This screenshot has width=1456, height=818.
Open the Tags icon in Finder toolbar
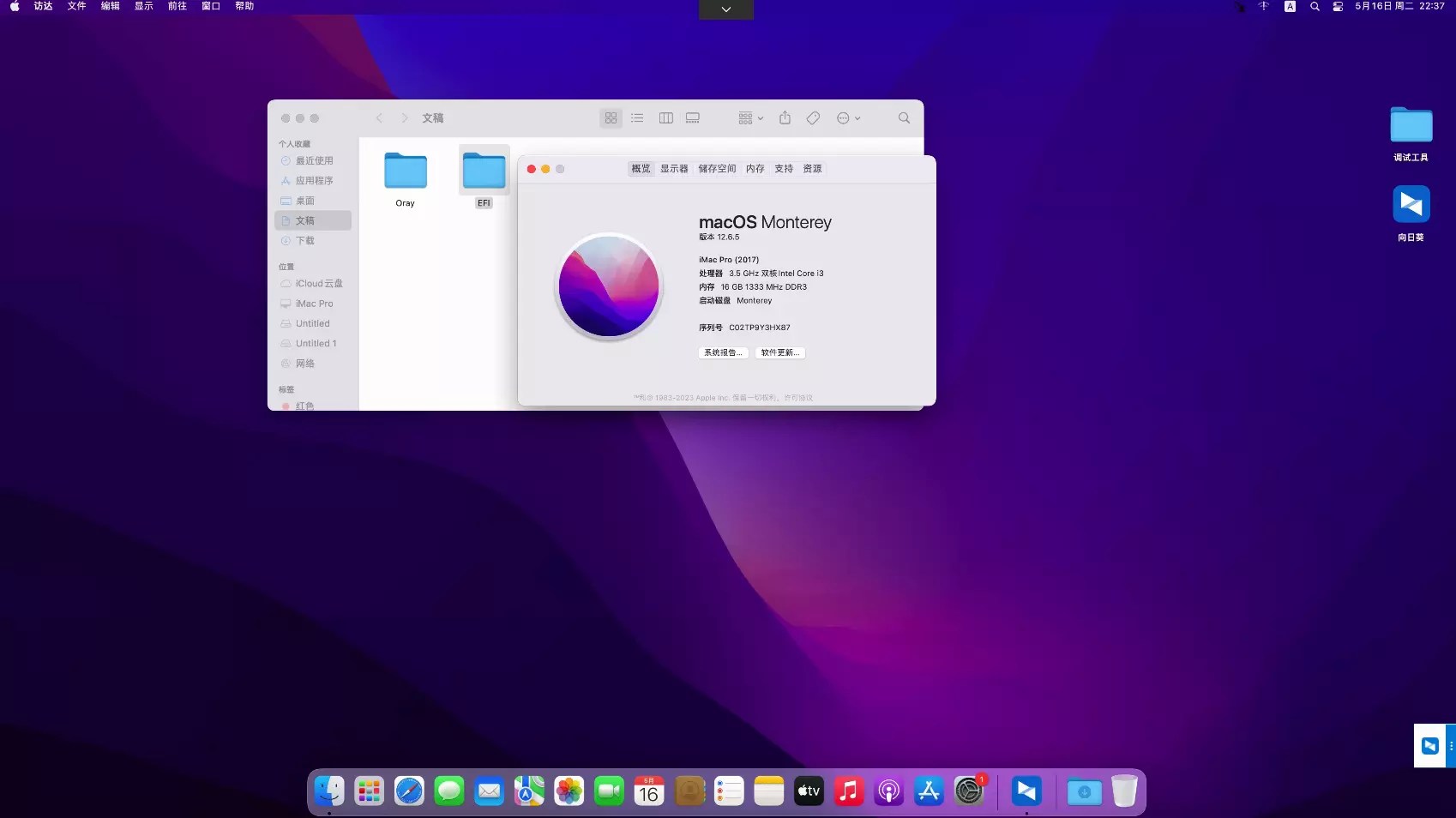tap(813, 117)
